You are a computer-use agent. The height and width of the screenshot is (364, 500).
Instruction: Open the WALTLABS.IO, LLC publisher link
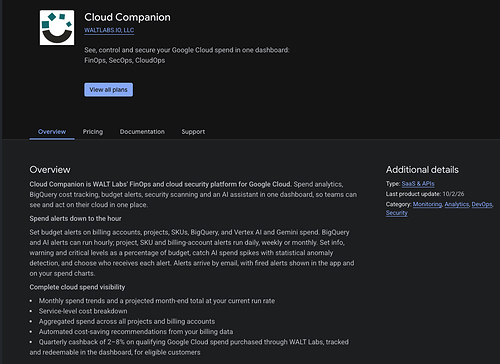[x=109, y=30]
